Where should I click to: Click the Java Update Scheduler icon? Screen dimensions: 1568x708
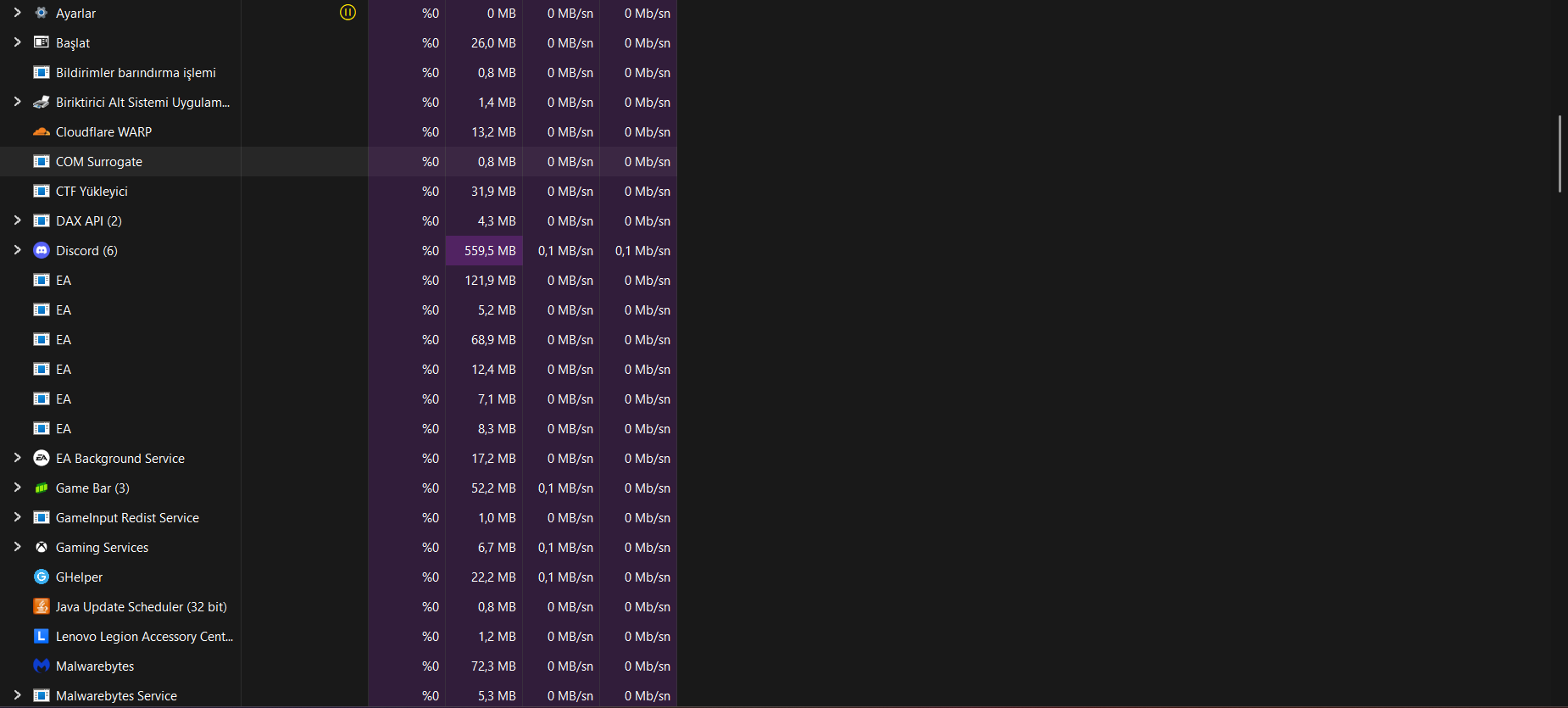click(41, 606)
